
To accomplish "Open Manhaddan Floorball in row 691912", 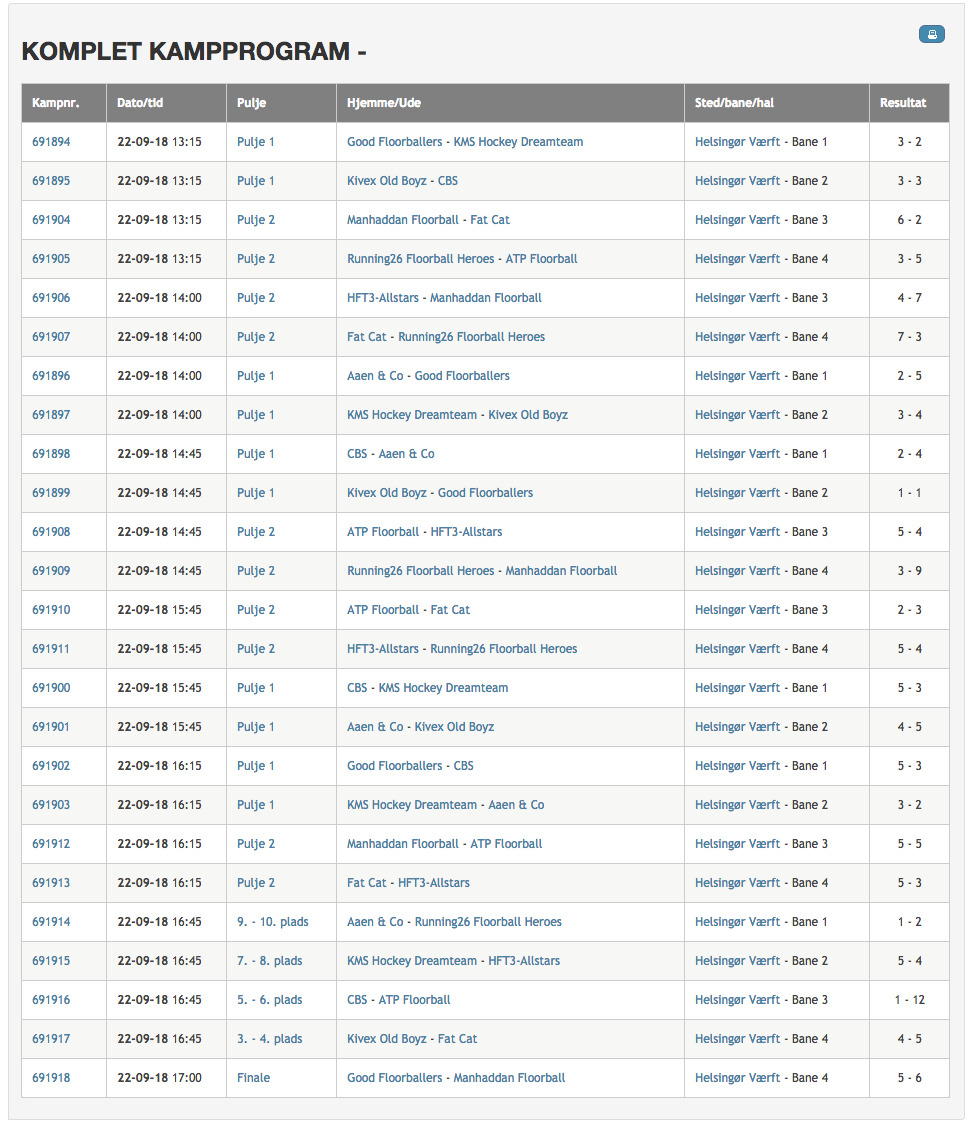I will click(x=403, y=844).
